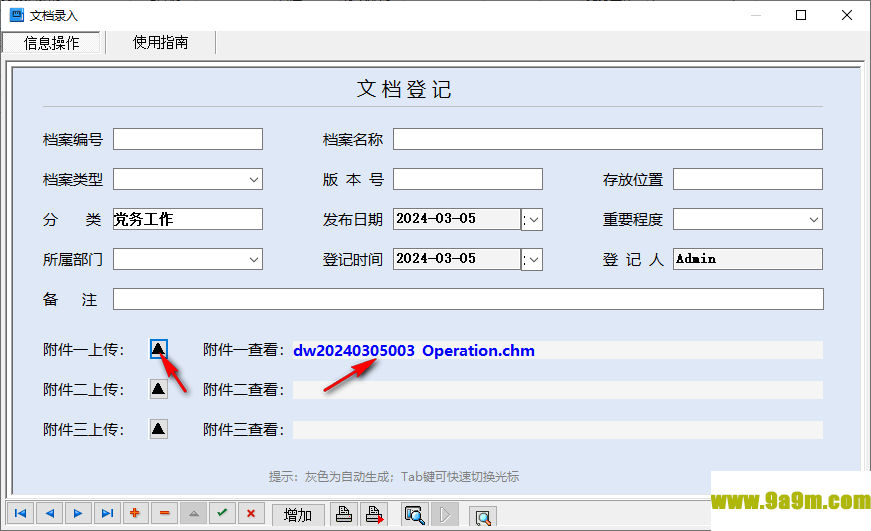The width and height of the screenshot is (871, 531).
Task: Click the red X cancel edit icon
Action: pyautogui.click(x=252, y=513)
